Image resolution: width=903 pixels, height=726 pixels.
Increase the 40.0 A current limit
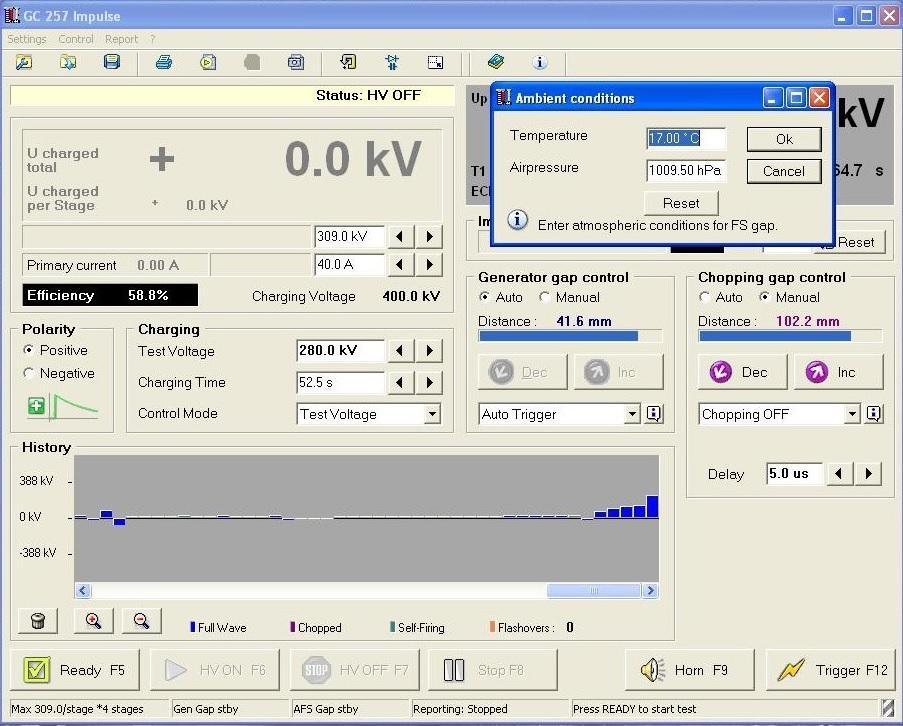[430, 265]
